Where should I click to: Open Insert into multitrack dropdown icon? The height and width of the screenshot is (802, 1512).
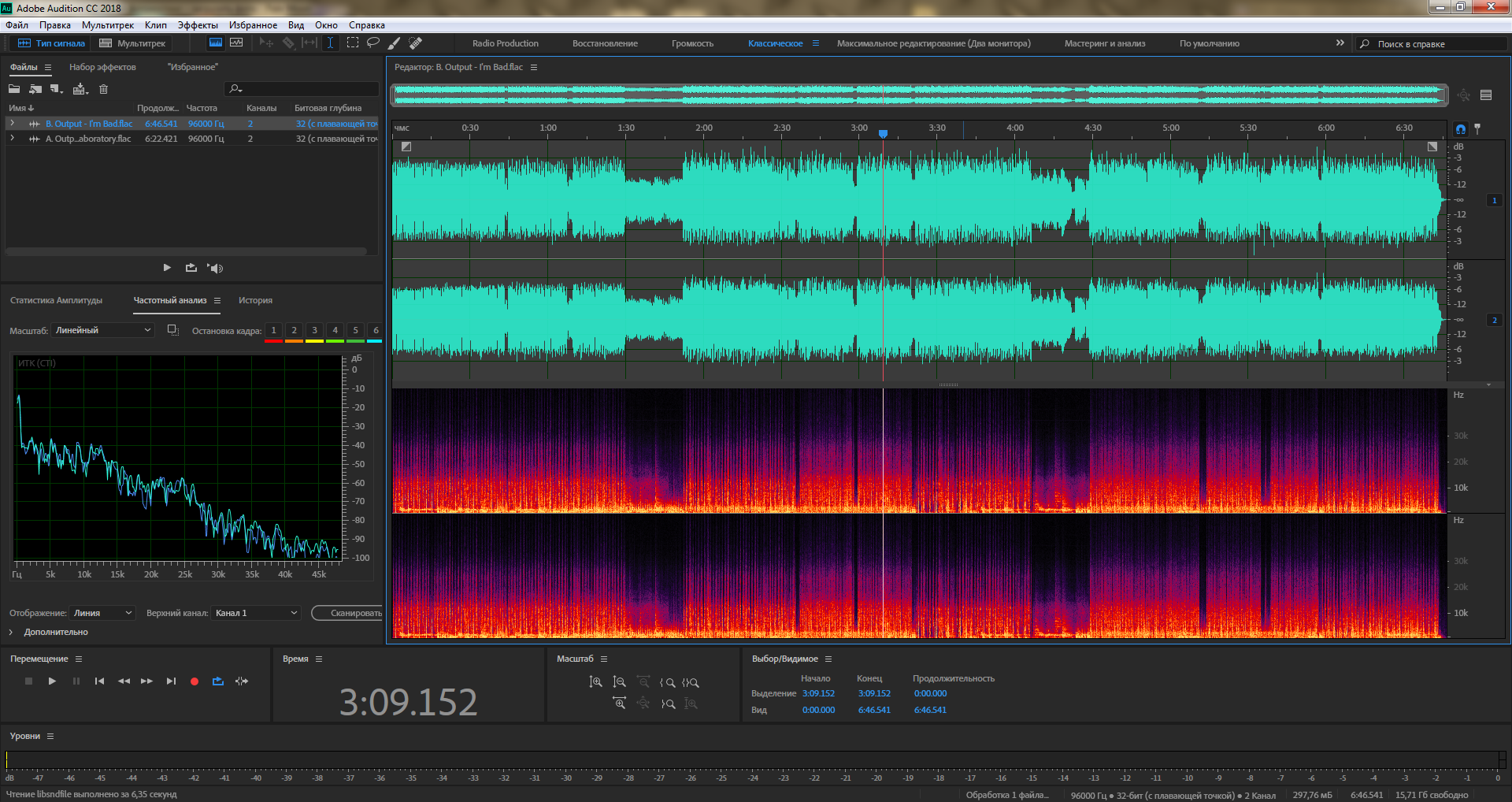point(80,89)
